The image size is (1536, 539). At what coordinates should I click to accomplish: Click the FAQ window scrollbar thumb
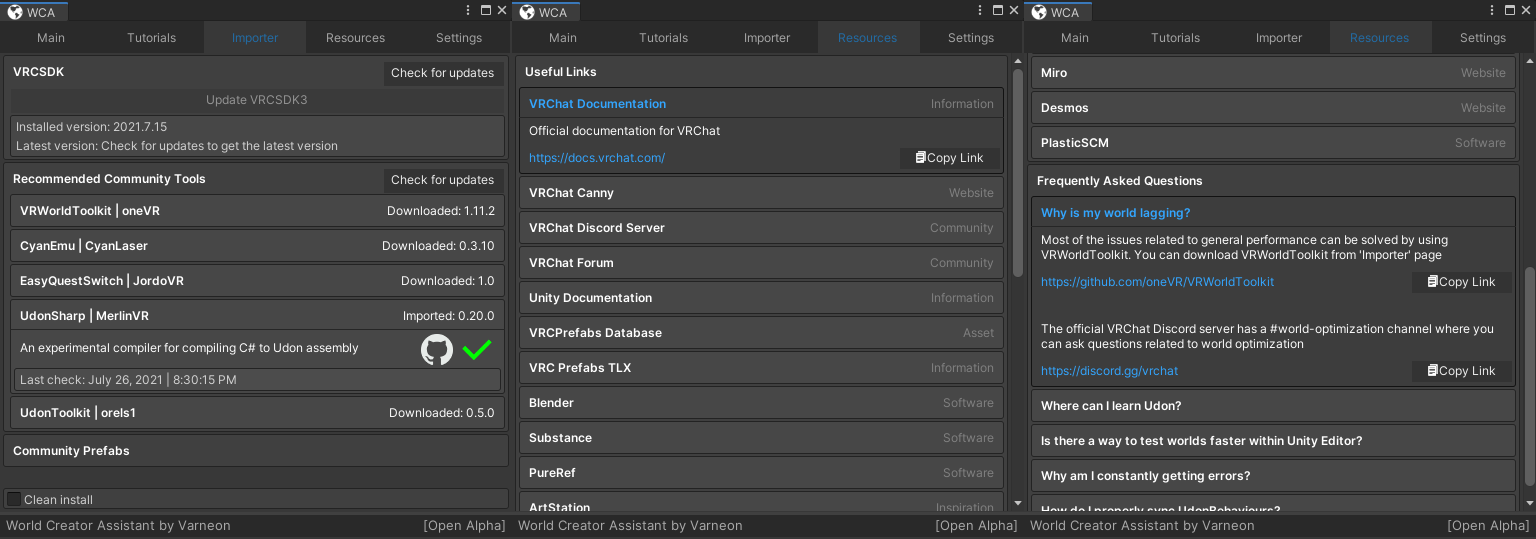click(1529, 377)
